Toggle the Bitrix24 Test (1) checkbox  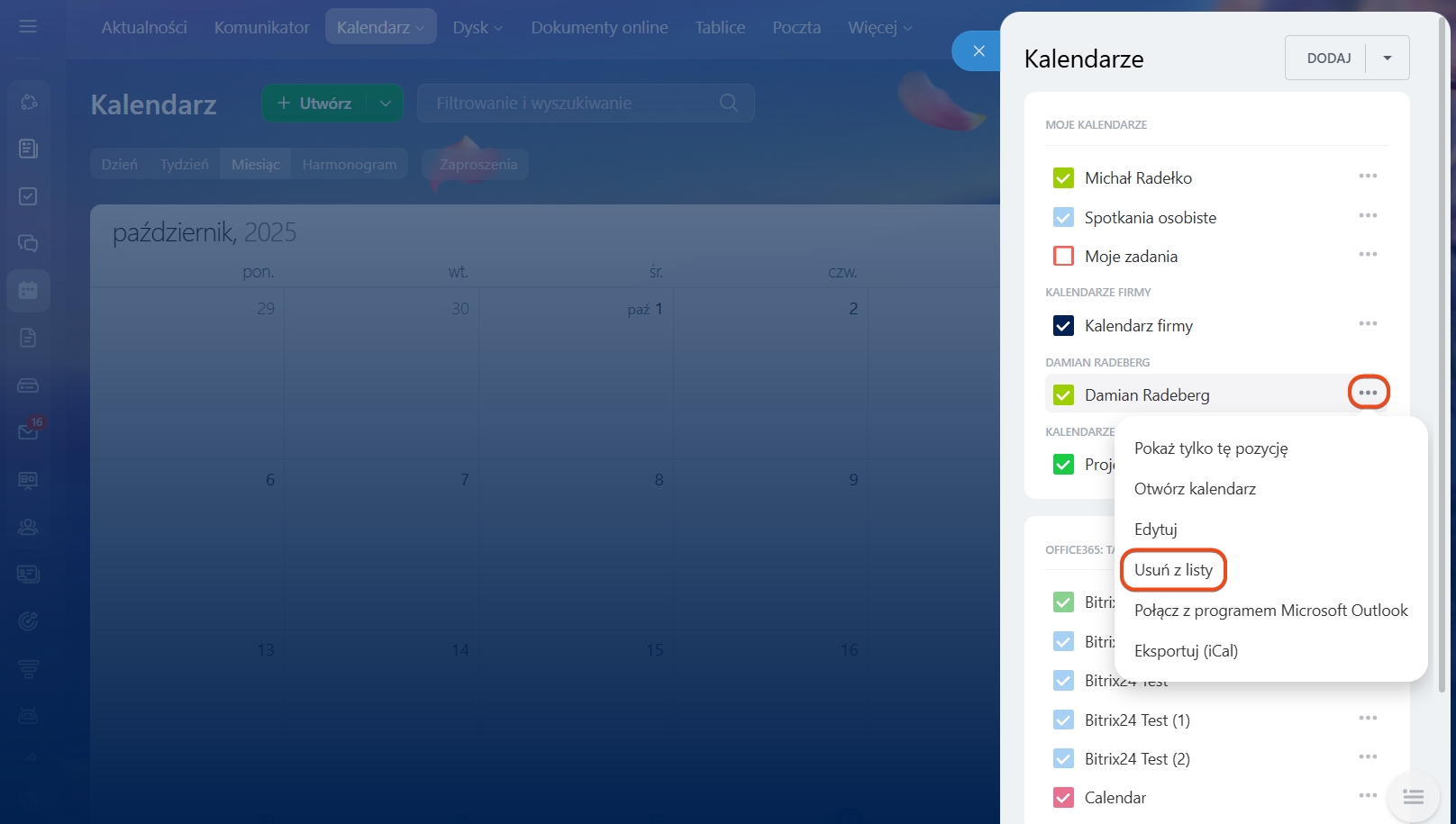(1063, 720)
